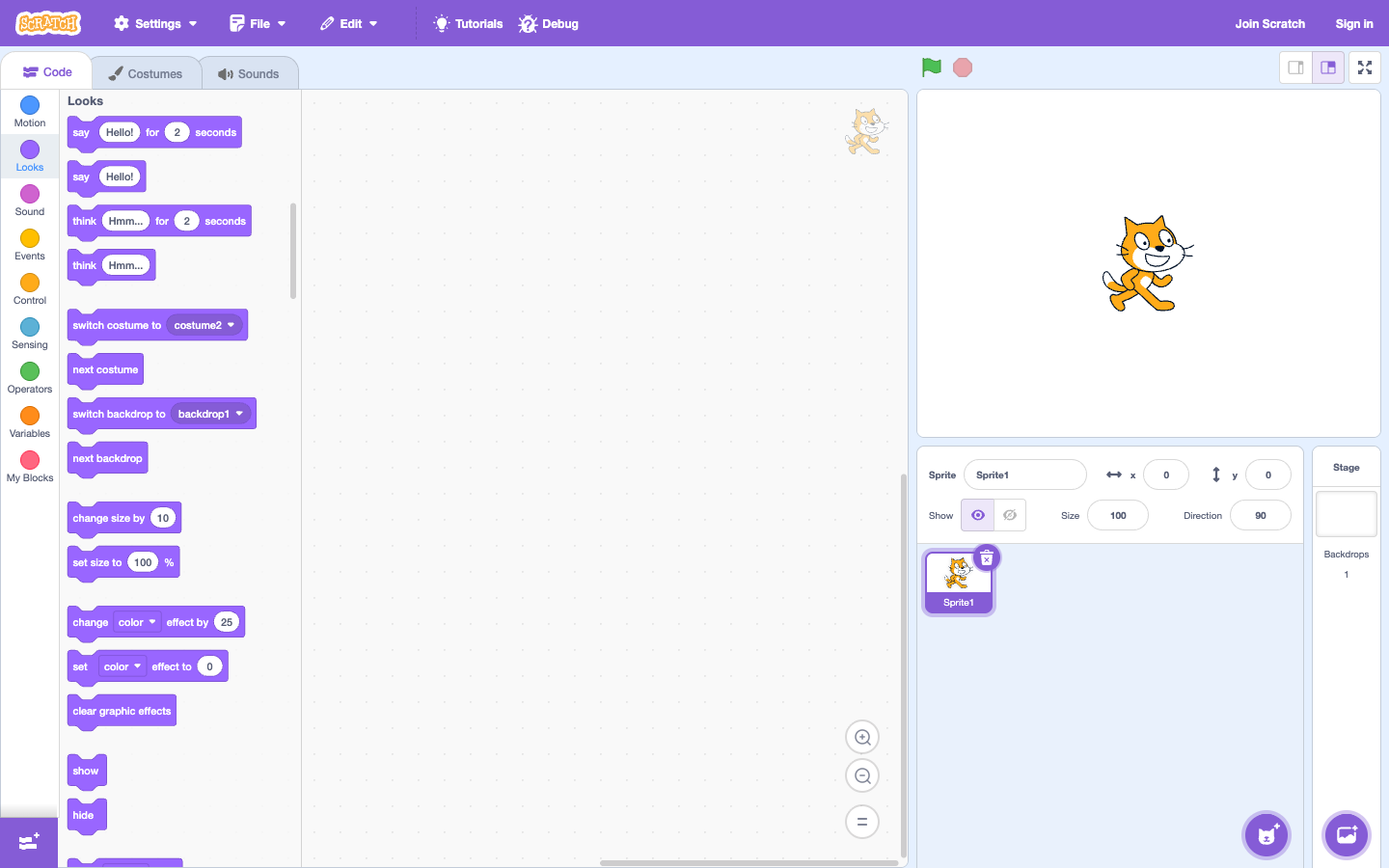Open Tutorials
1389x868 pixels.
click(469, 23)
